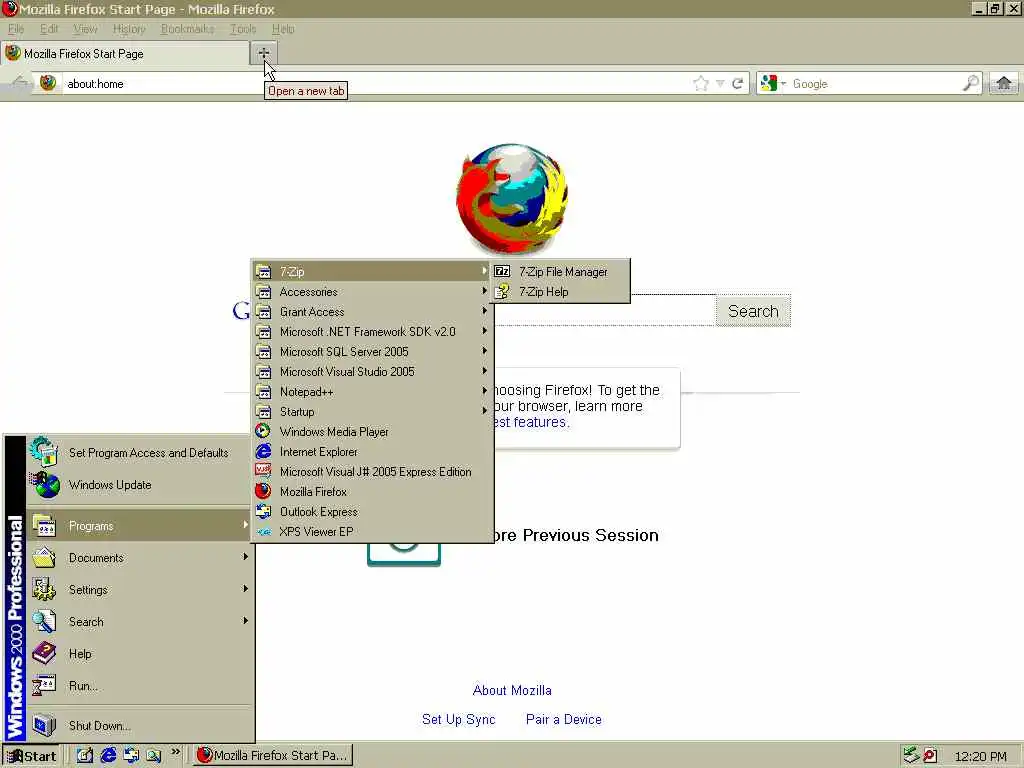This screenshot has height=768, width=1024.
Task: Switch to Mozilla Firefox taskbar button
Action: [273, 756]
